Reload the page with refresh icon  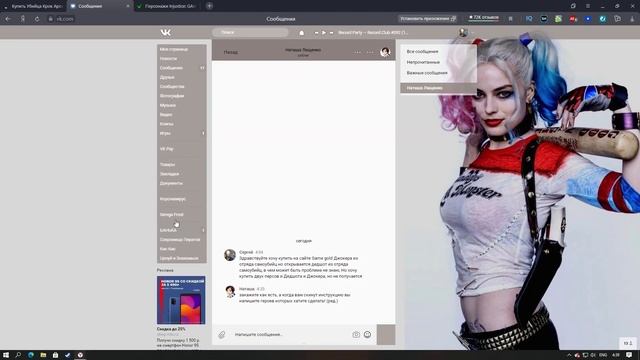(x=37, y=19)
